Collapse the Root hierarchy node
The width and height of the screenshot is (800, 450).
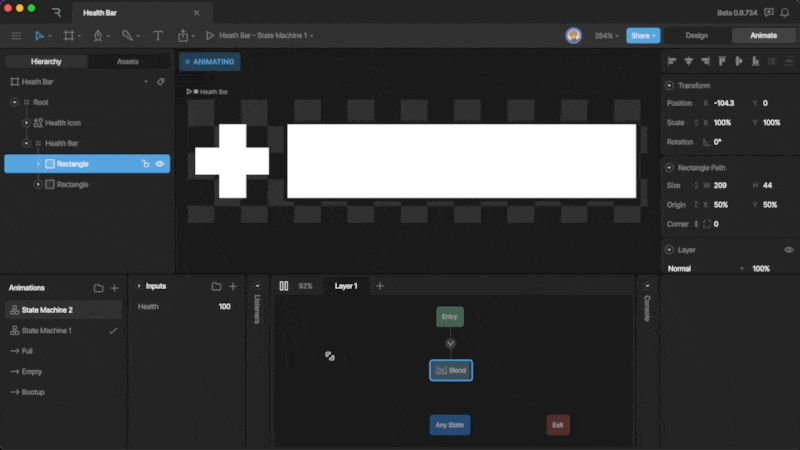pyautogui.click(x=14, y=102)
